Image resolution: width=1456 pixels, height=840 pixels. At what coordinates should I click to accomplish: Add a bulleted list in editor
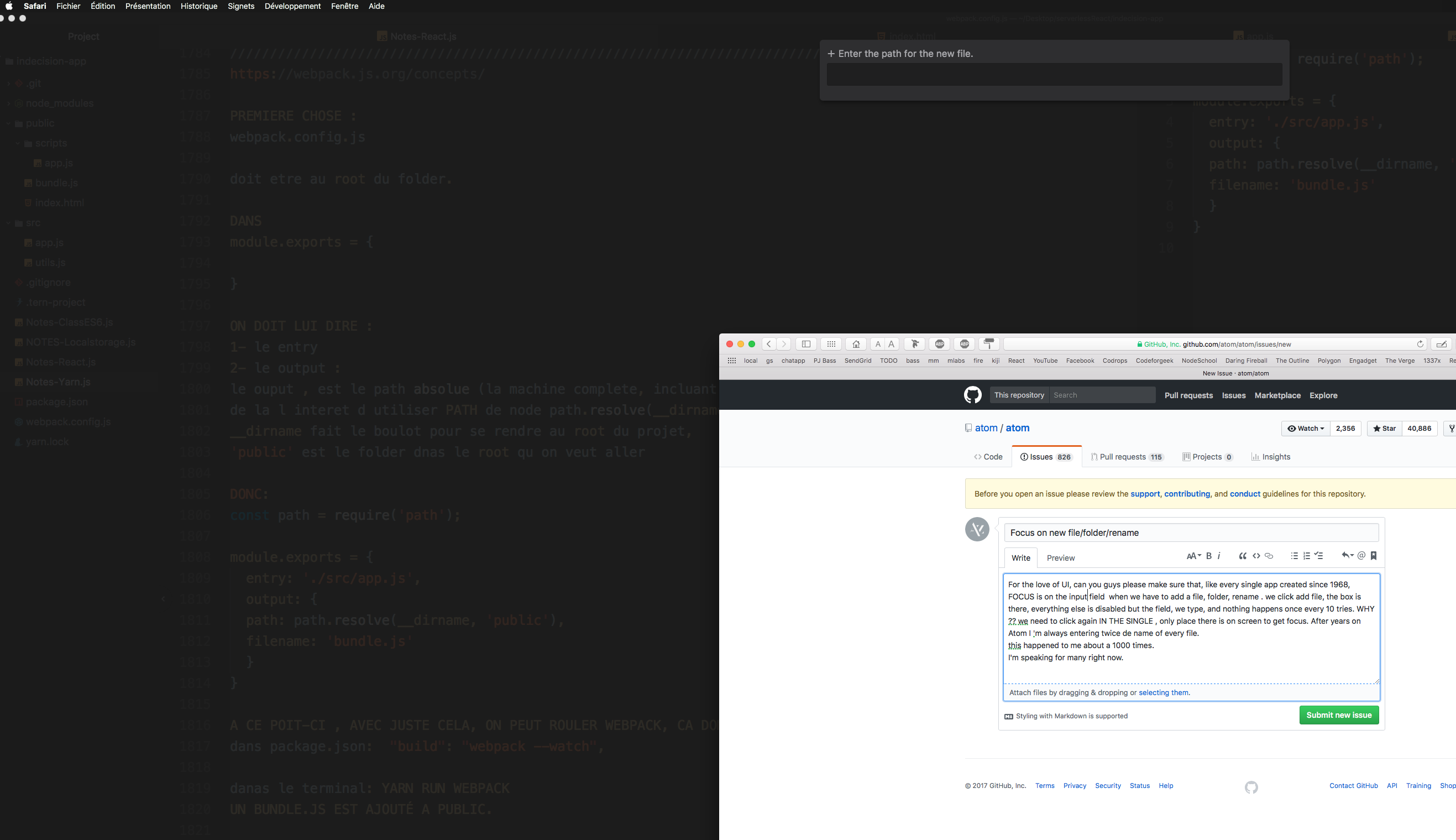(1294, 556)
